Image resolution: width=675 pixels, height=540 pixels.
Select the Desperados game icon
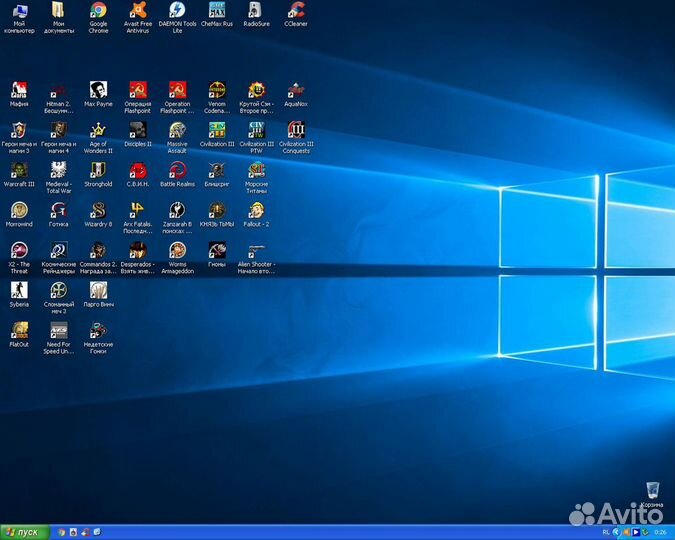pos(138,258)
